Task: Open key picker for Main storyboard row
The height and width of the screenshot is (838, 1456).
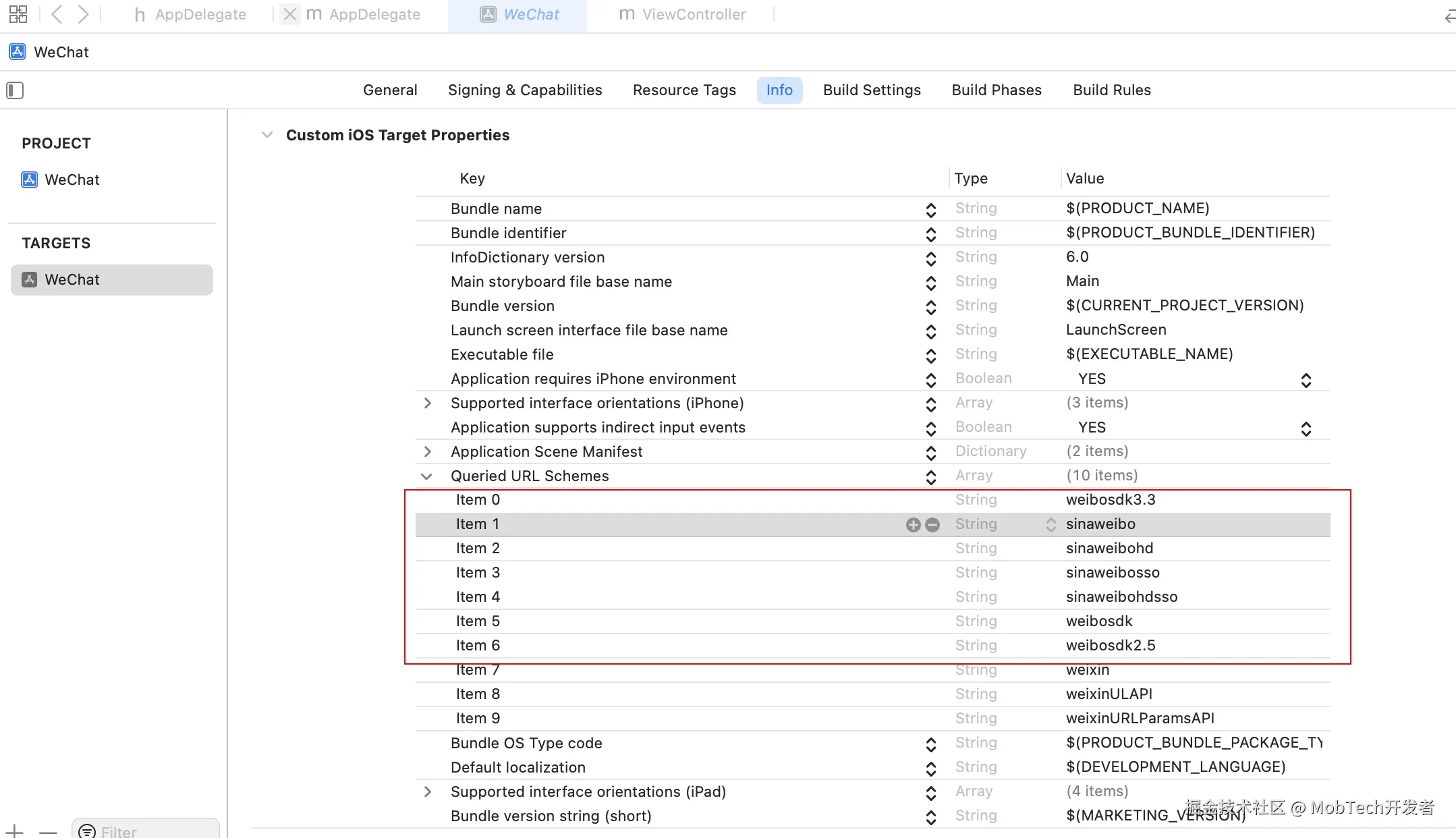Action: coord(931,283)
